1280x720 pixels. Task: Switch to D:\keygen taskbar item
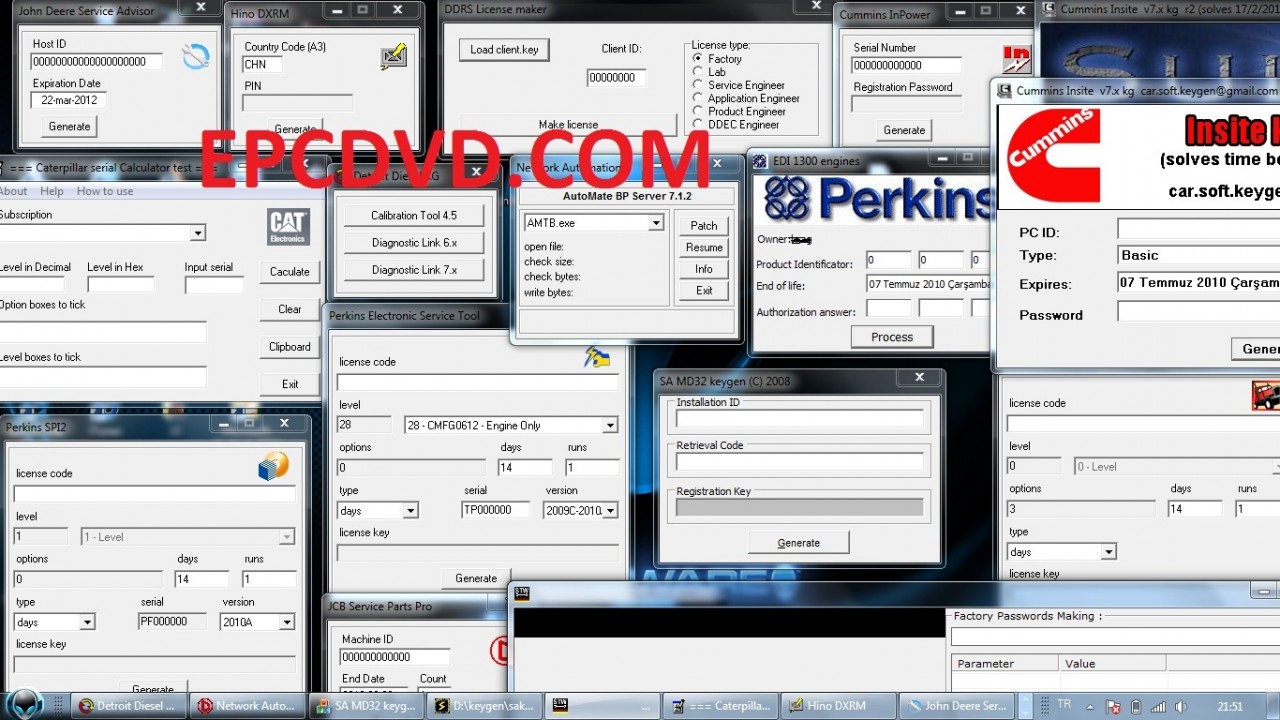[x=483, y=705]
